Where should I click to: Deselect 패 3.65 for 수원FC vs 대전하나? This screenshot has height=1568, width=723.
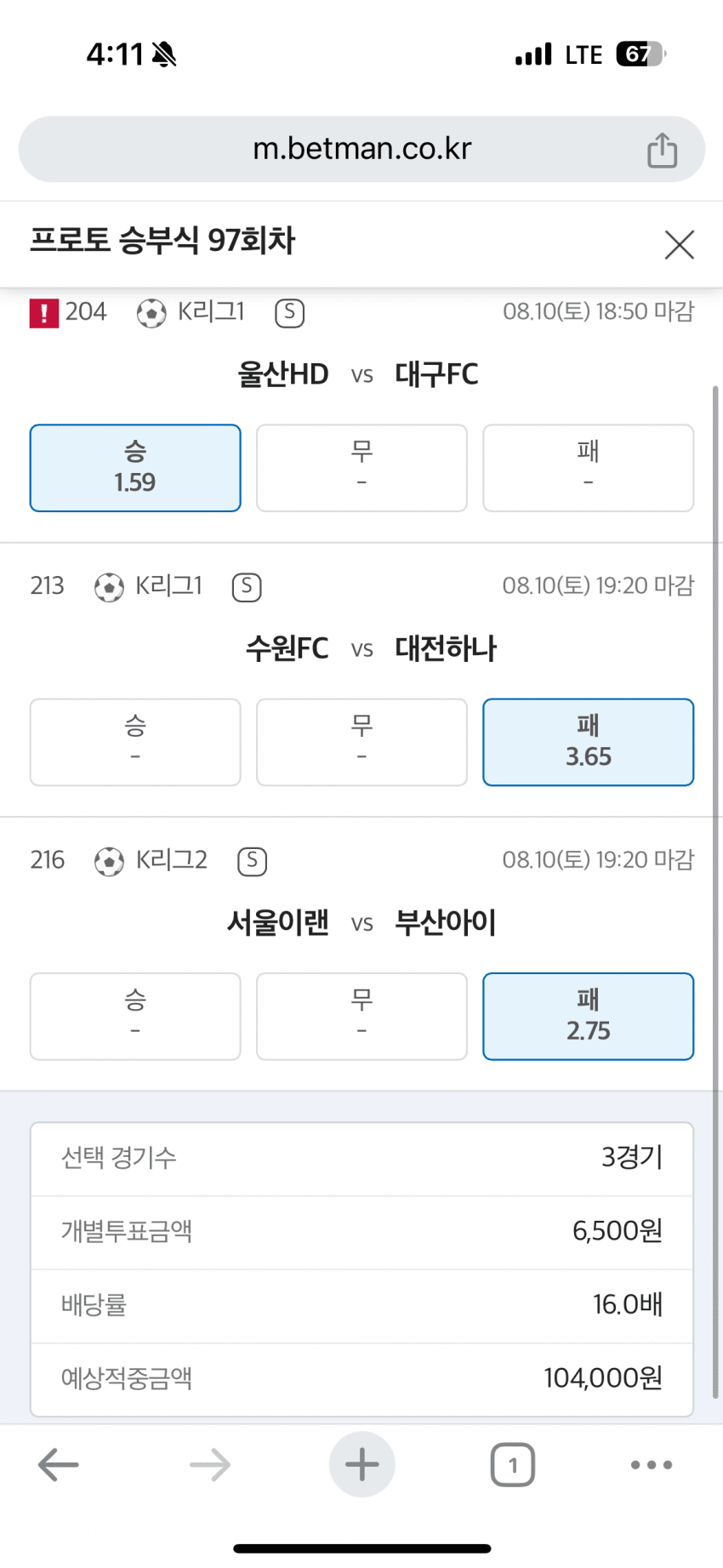pyautogui.click(x=588, y=742)
